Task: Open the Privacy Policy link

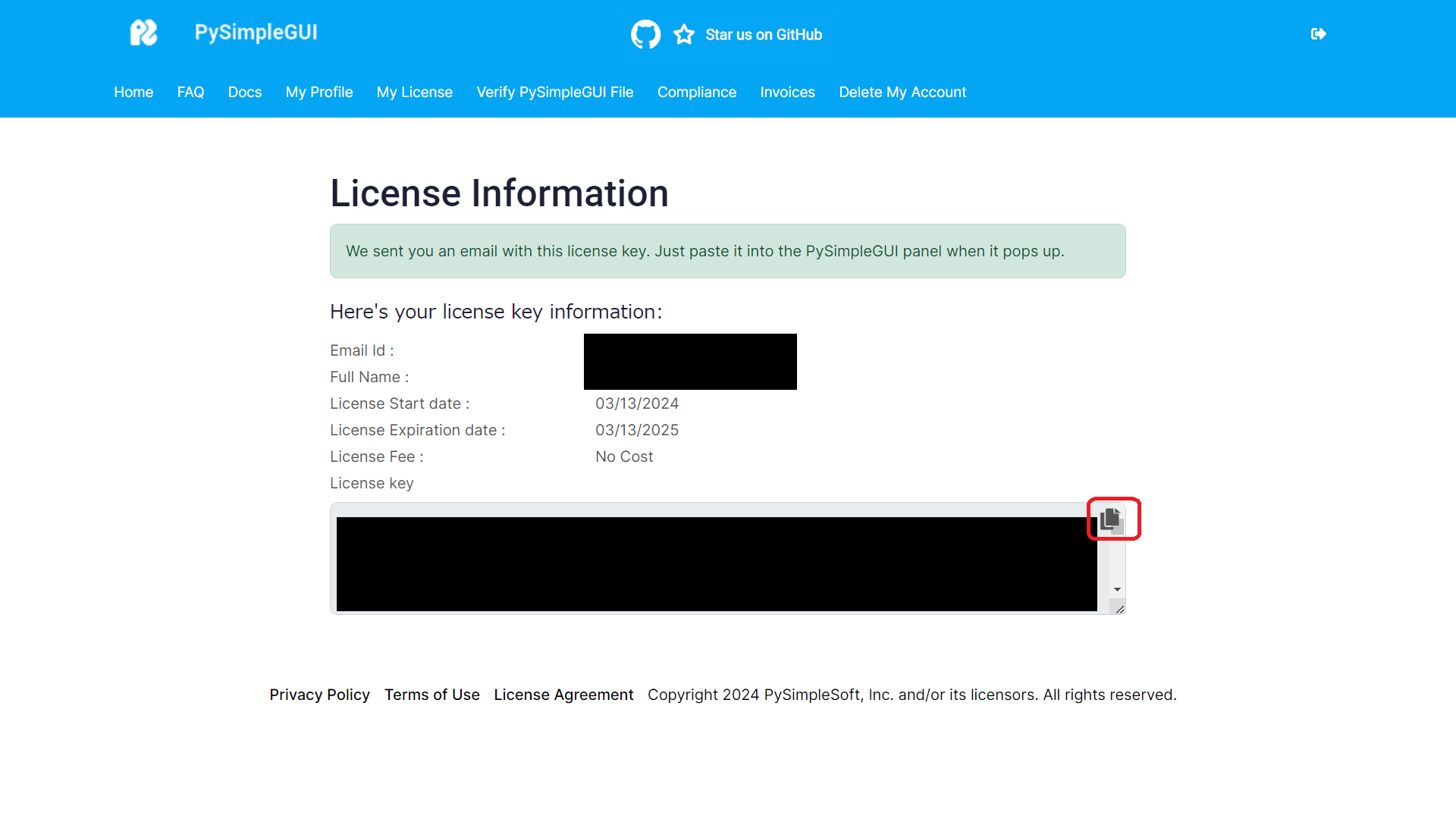Action: [x=319, y=695]
